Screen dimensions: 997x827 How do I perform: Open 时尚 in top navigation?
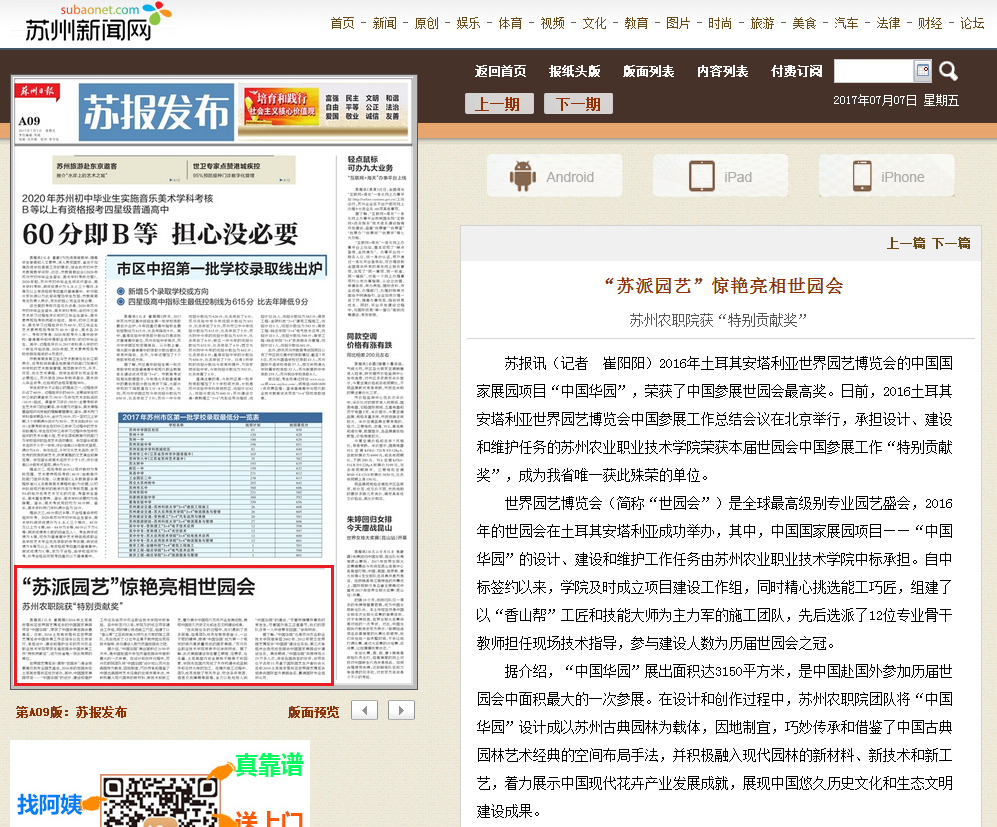pyautogui.click(x=720, y=24)
